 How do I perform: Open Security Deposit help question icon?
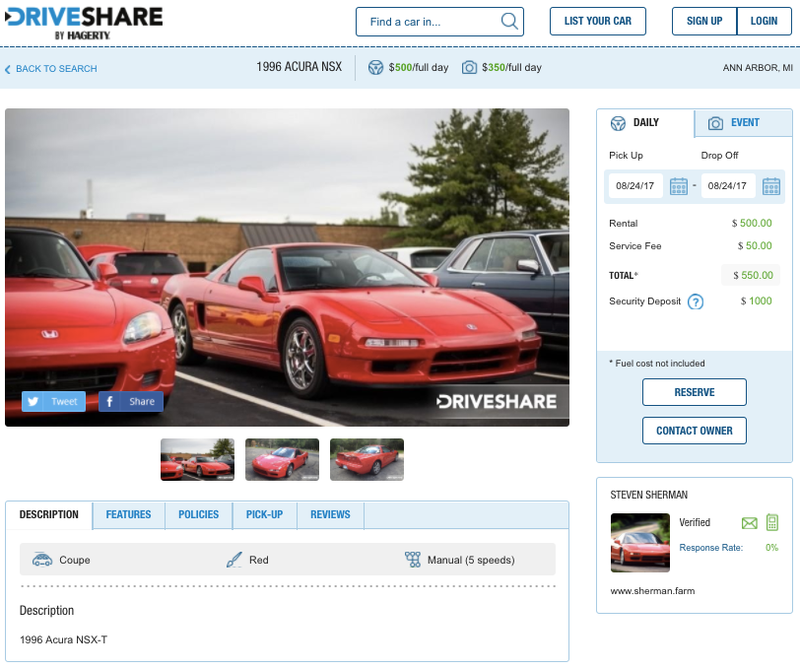(x=695, y=302)
